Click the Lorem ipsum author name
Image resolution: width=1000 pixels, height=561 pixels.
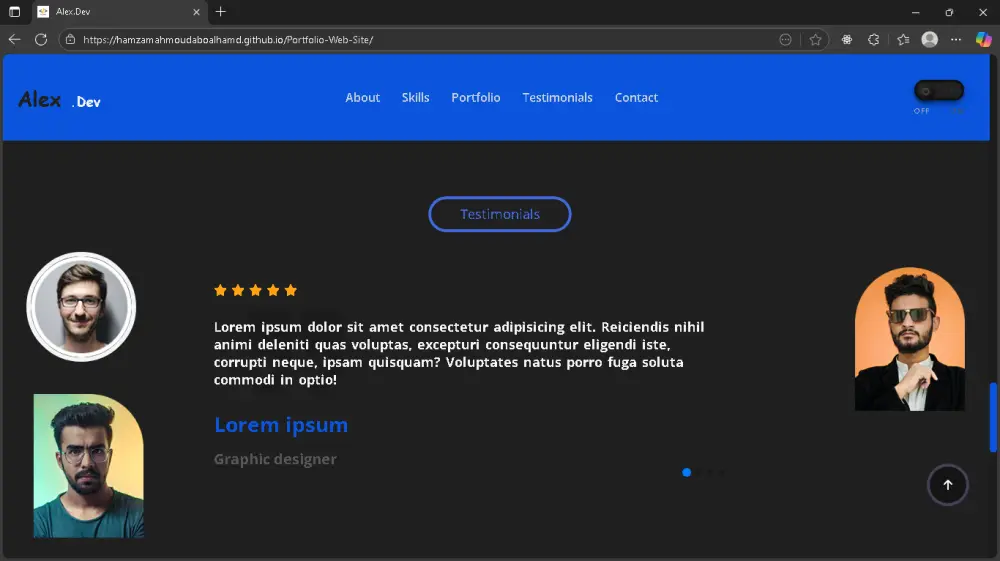point(281,425)
